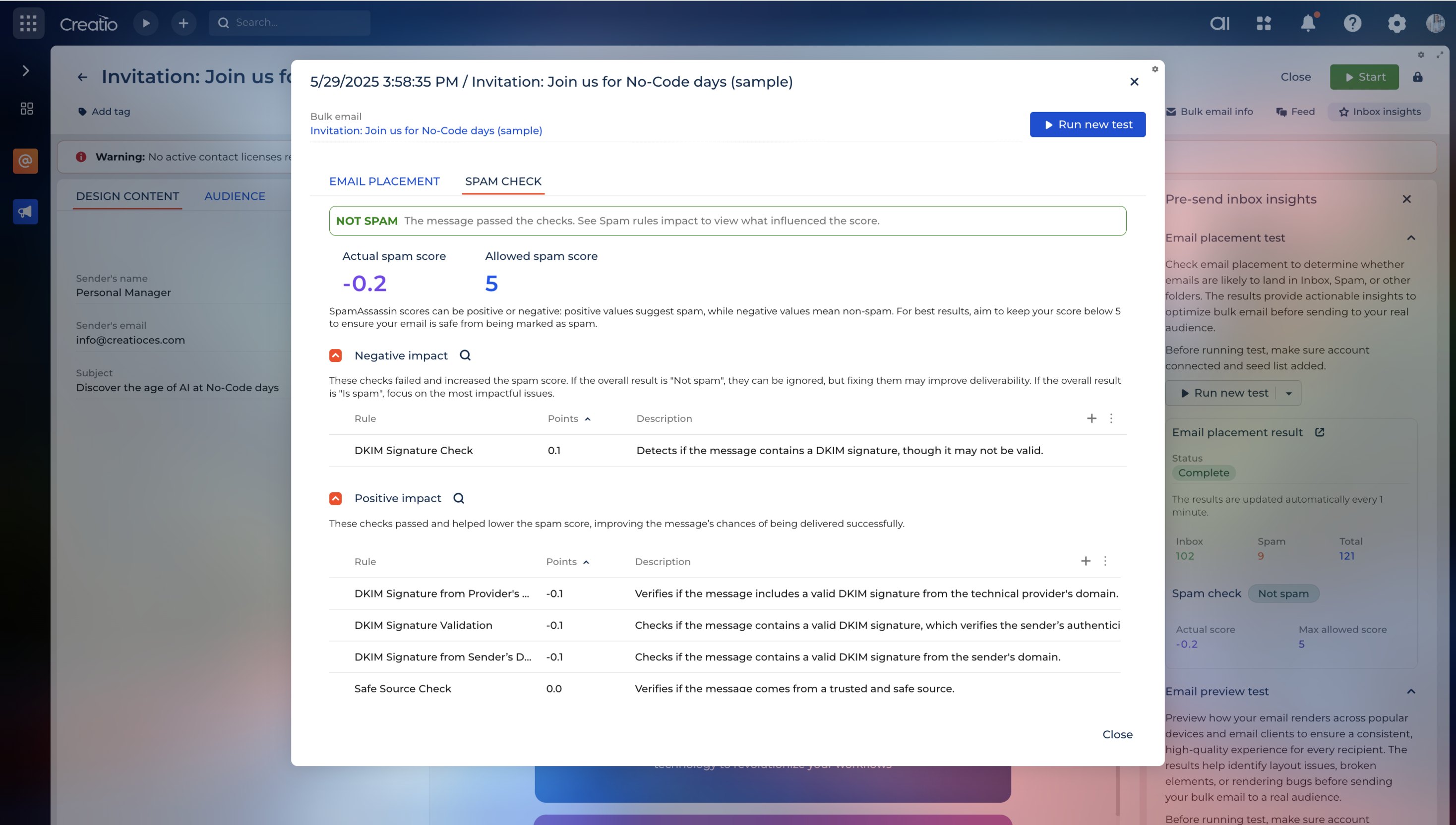Add column with plus in Negative impact table
This screenshot has height=825, width=1456.
(1091, 418)
